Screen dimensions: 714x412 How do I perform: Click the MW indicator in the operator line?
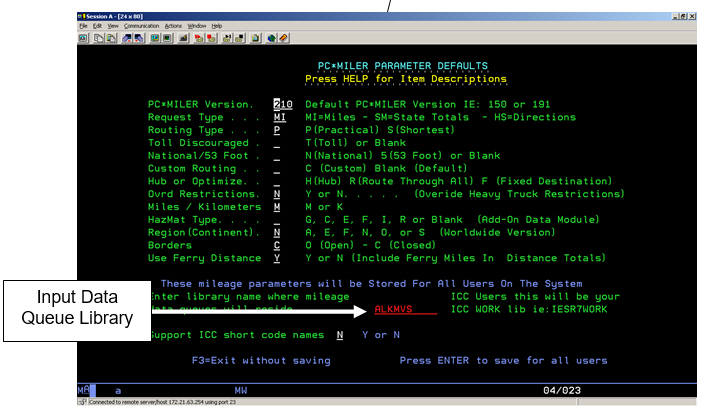(241, 391)
